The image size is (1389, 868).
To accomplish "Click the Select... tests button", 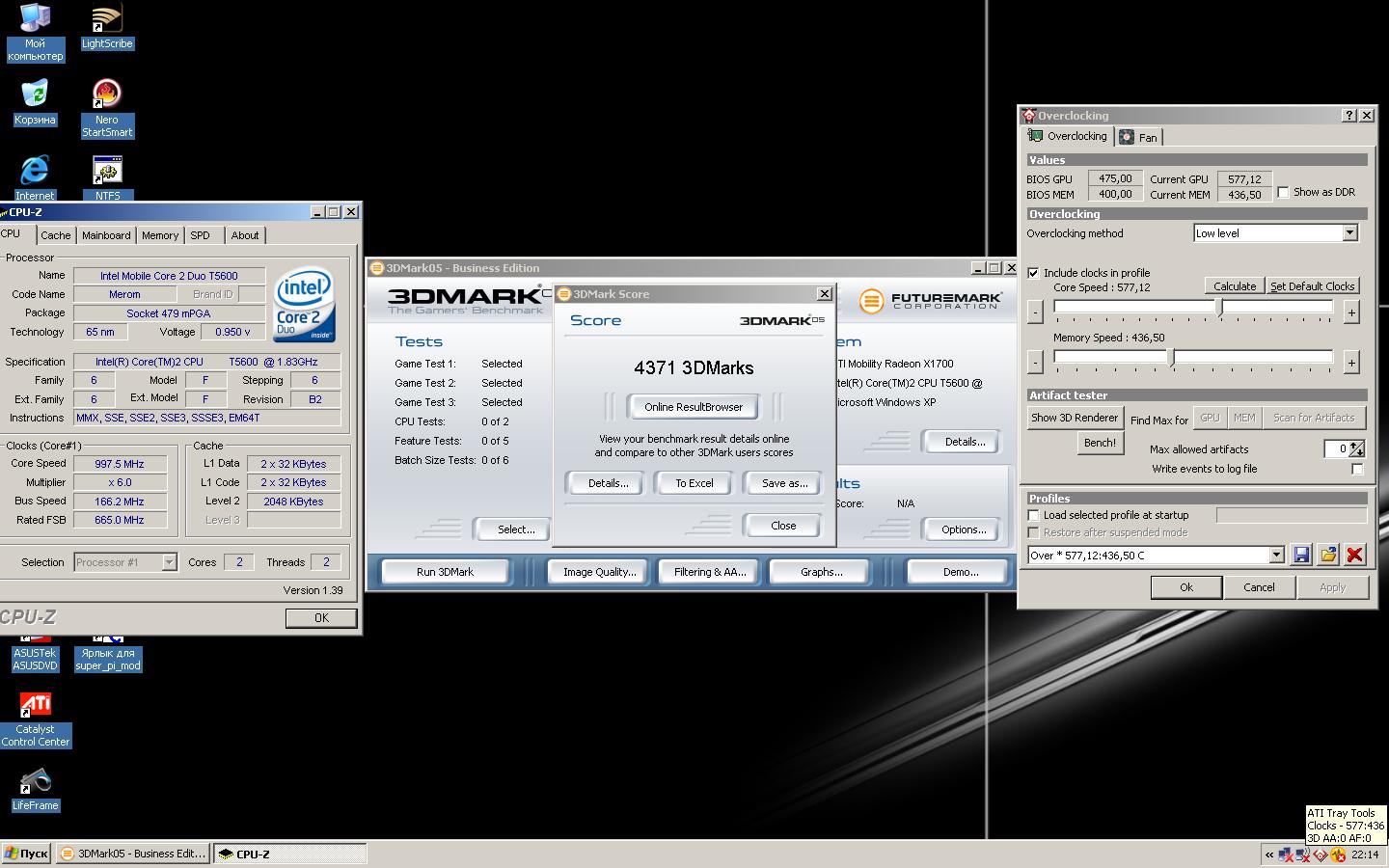I will (x=513, y=529).
